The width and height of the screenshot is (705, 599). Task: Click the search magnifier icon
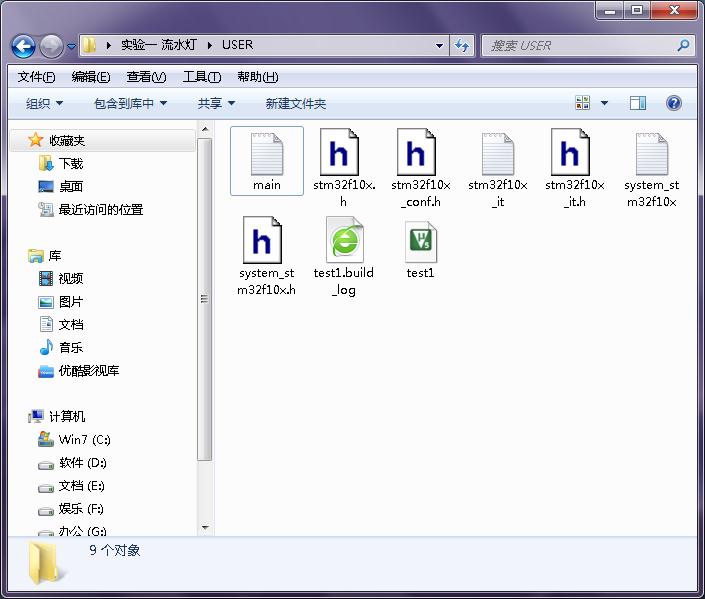click(x=683, y=45)
